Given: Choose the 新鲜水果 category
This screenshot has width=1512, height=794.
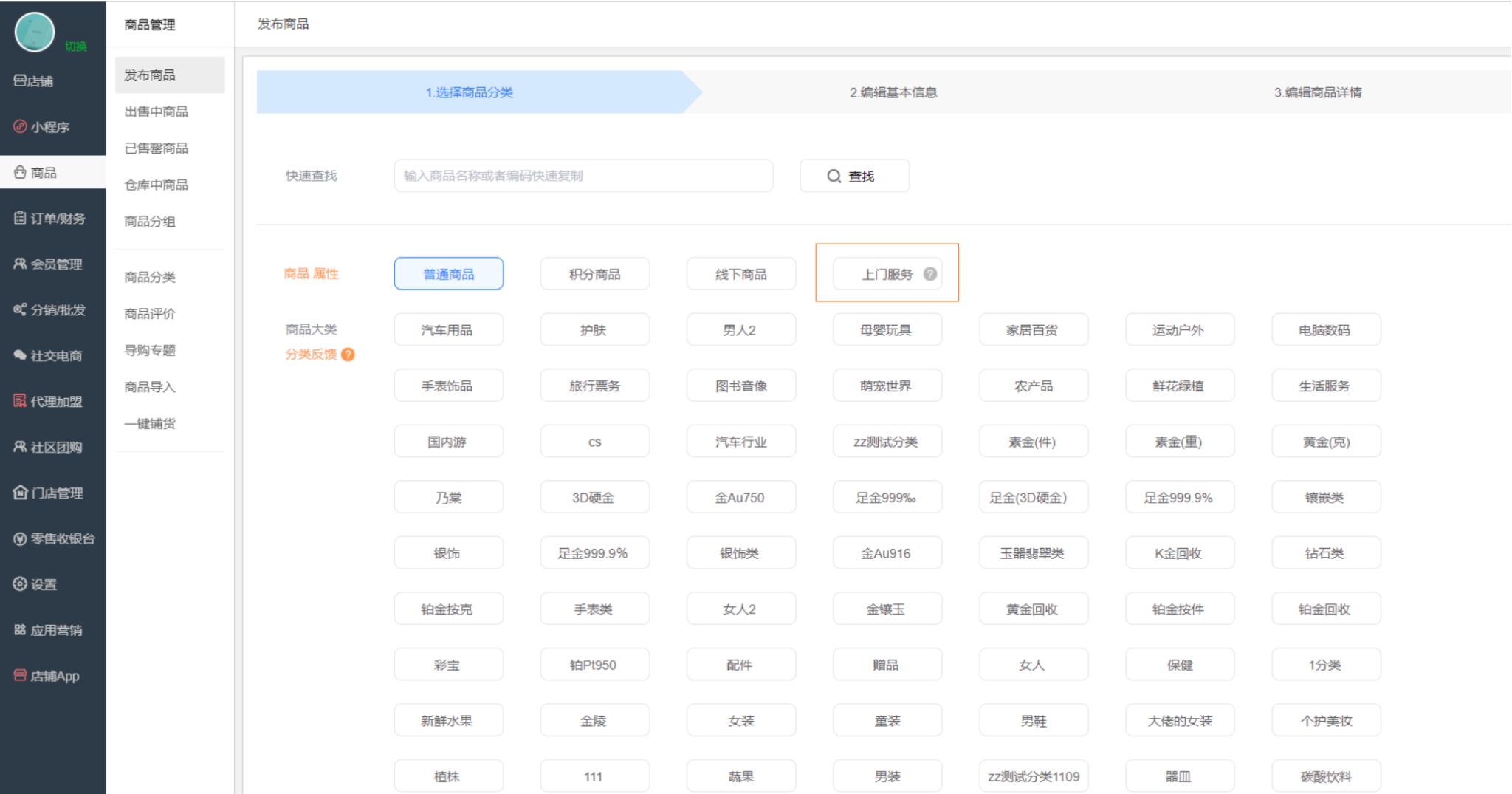Looking at the screenshot, I should coord(449,720).
